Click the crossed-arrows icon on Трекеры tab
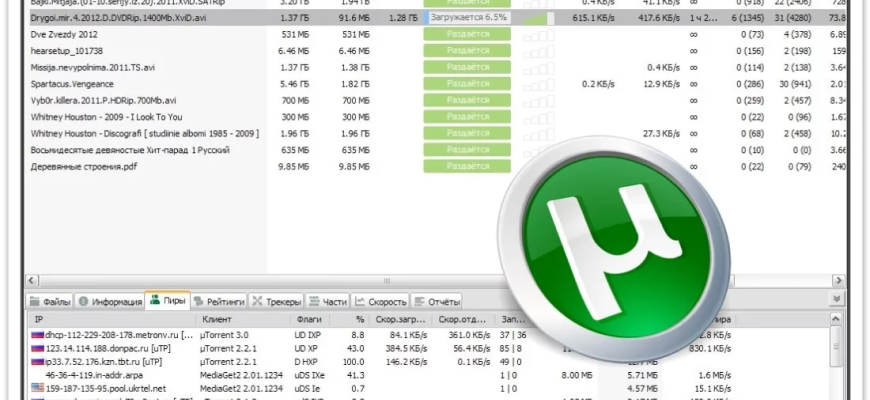This screenshot has width=870, height=400. click(x=257, y=302)
